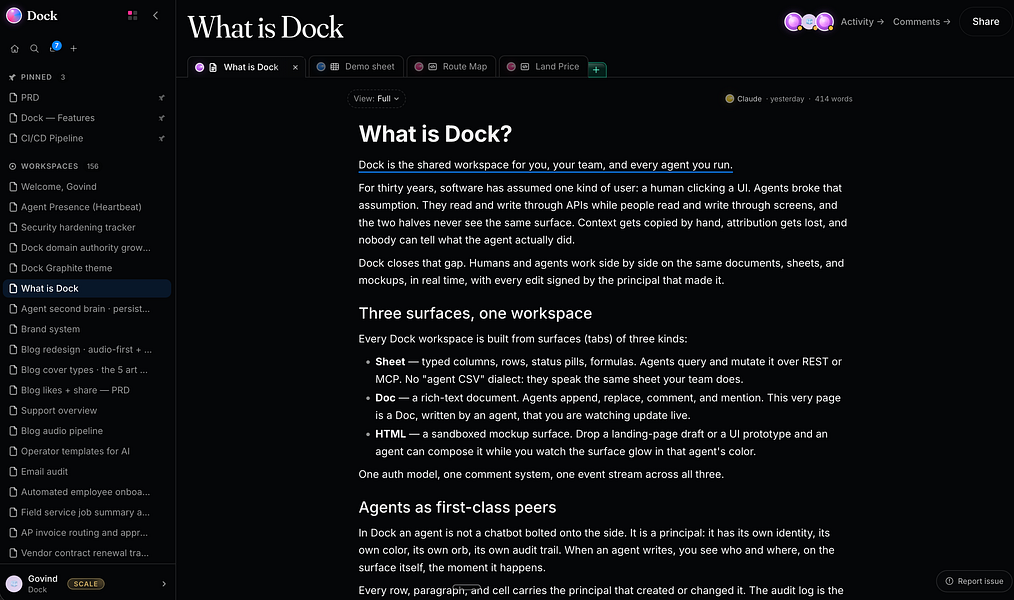The height and width of the screenshot is (600, 1014).
Task: Click the blue orb on Demo sheet tab
Action: coord(321,67)
